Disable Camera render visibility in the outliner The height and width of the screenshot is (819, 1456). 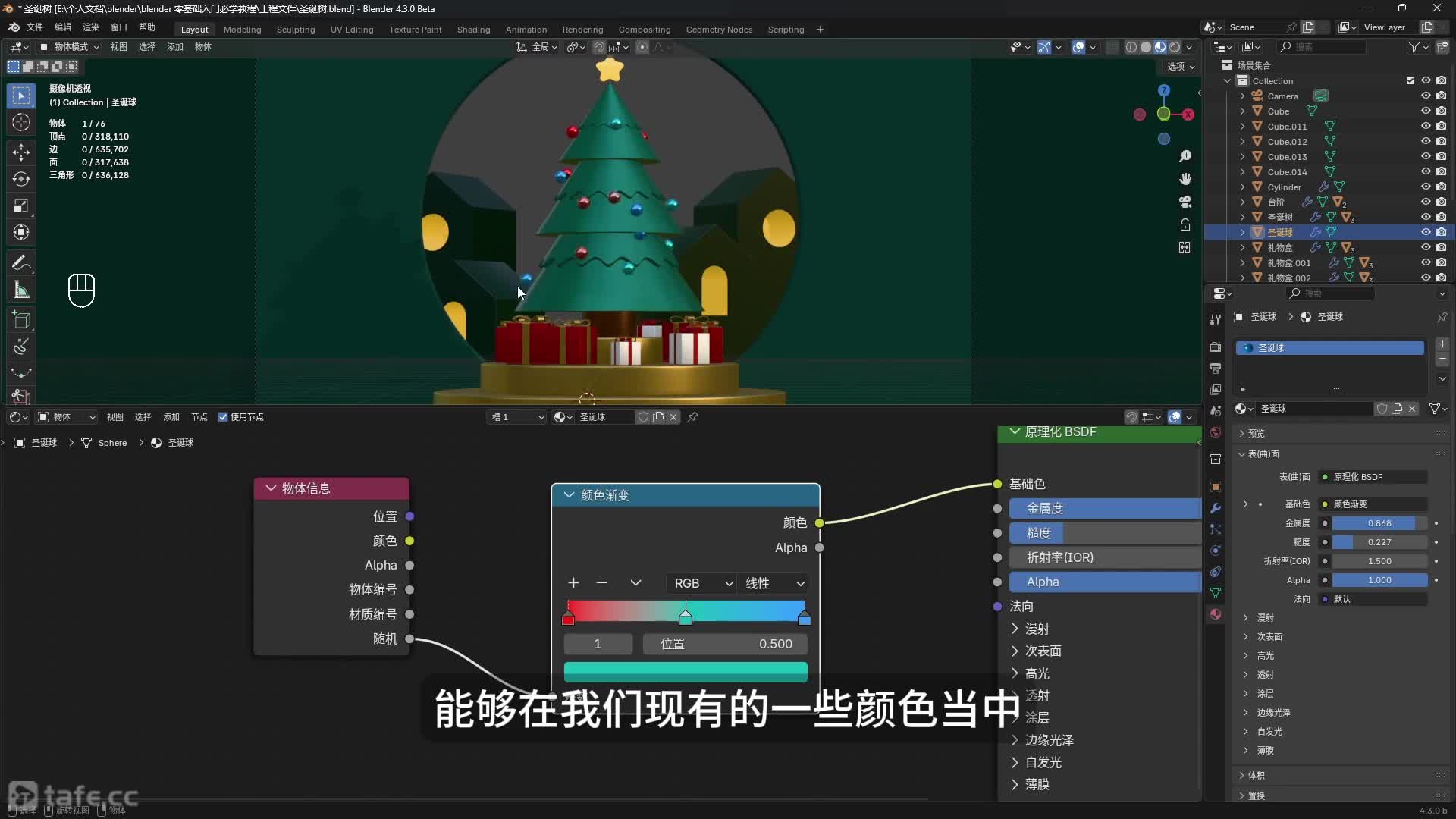[1442, 96]
